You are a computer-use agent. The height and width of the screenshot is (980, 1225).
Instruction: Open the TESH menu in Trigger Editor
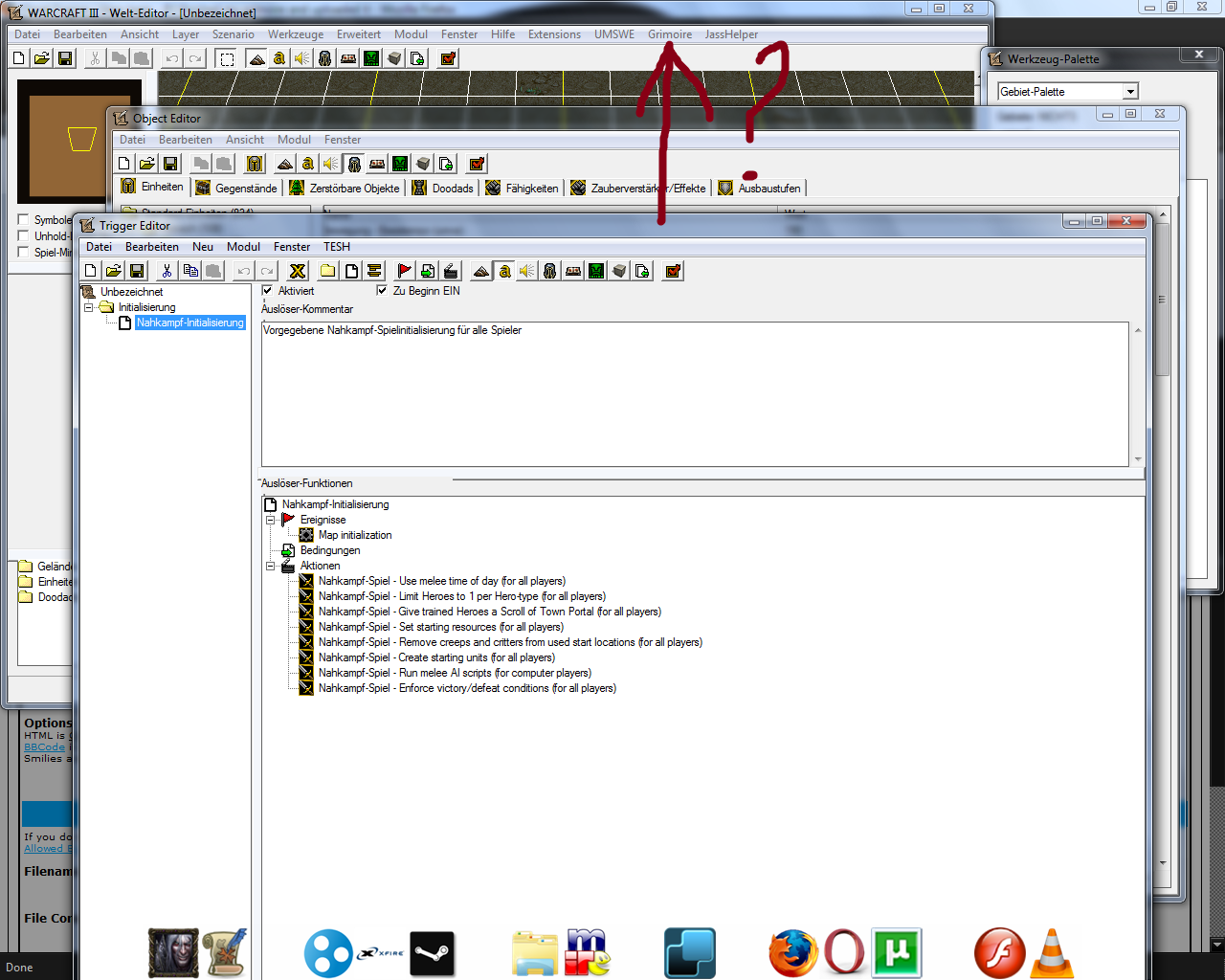pos(337,247)
